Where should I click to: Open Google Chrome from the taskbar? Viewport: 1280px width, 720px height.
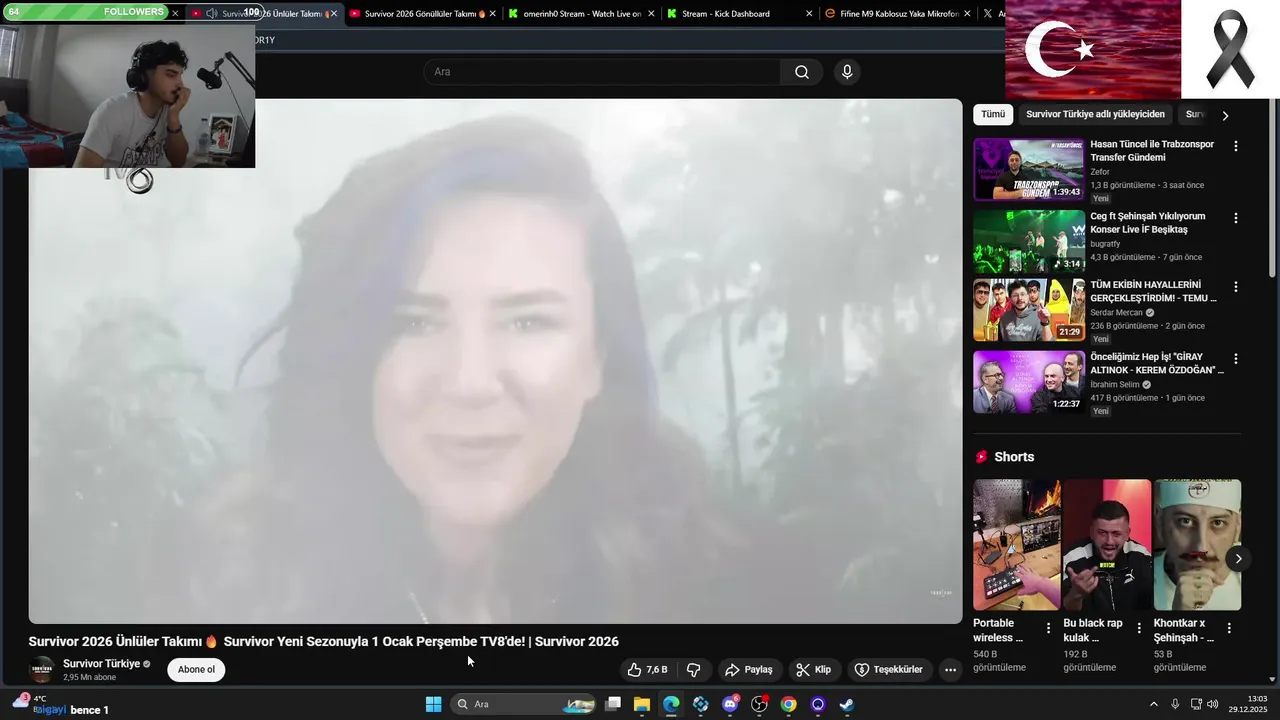coord(788,704)
